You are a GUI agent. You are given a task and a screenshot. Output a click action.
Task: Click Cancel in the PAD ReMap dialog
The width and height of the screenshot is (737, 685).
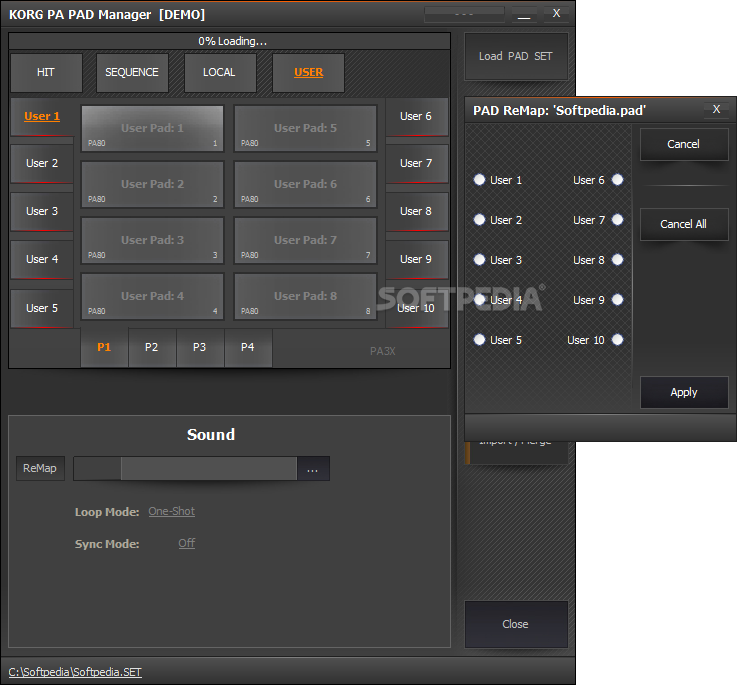pyautogui.click(x=684, y=144)
